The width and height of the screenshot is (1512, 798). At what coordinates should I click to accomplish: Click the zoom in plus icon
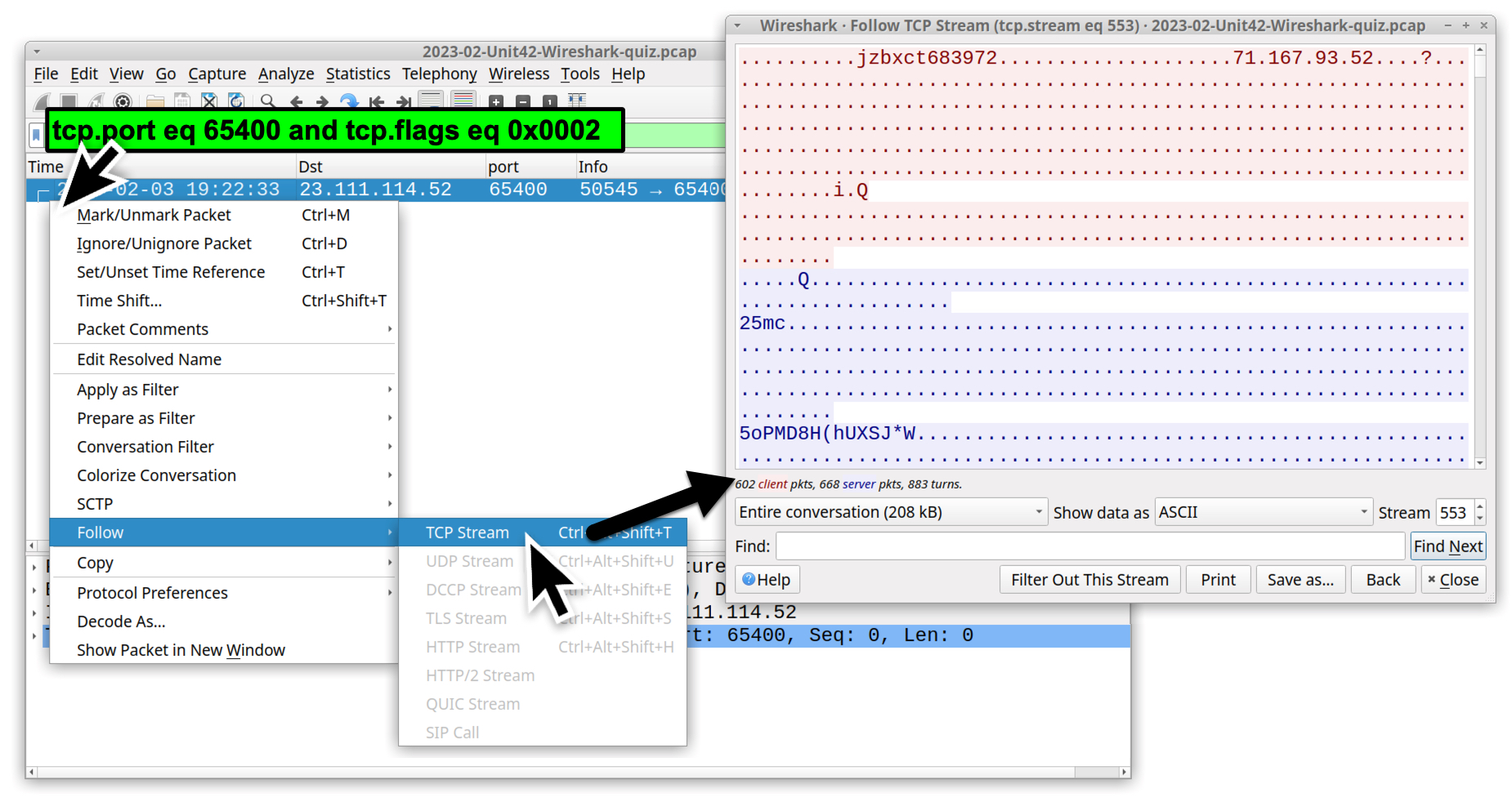click(496, 101)
